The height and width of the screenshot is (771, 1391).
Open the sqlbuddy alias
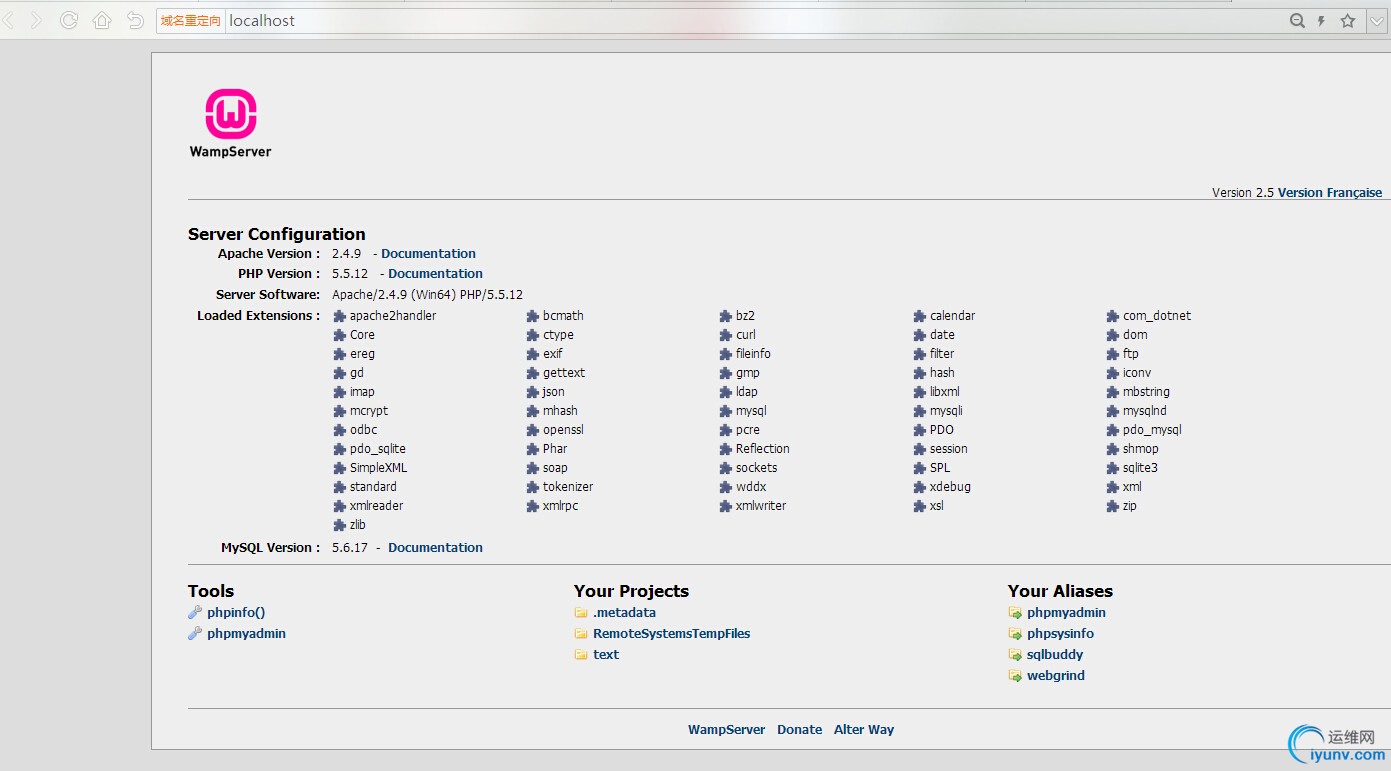(1055, 655)
